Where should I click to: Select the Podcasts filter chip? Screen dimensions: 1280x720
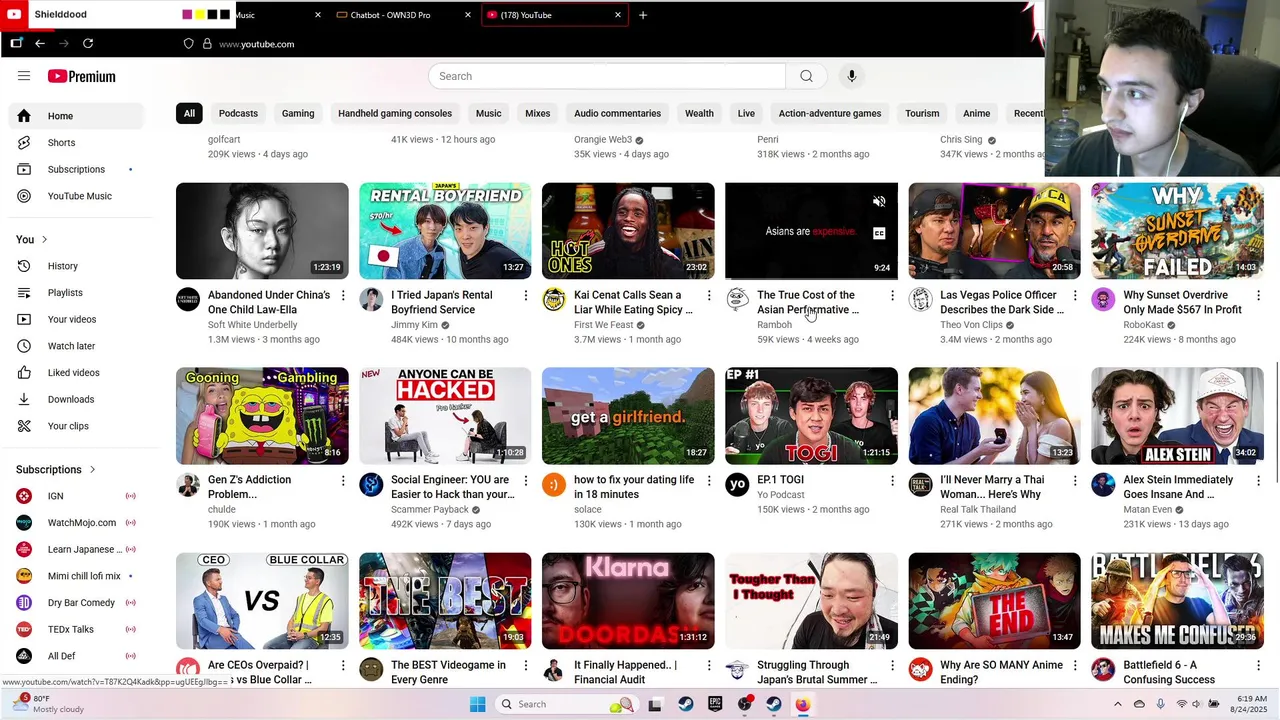tap(238, 113)
